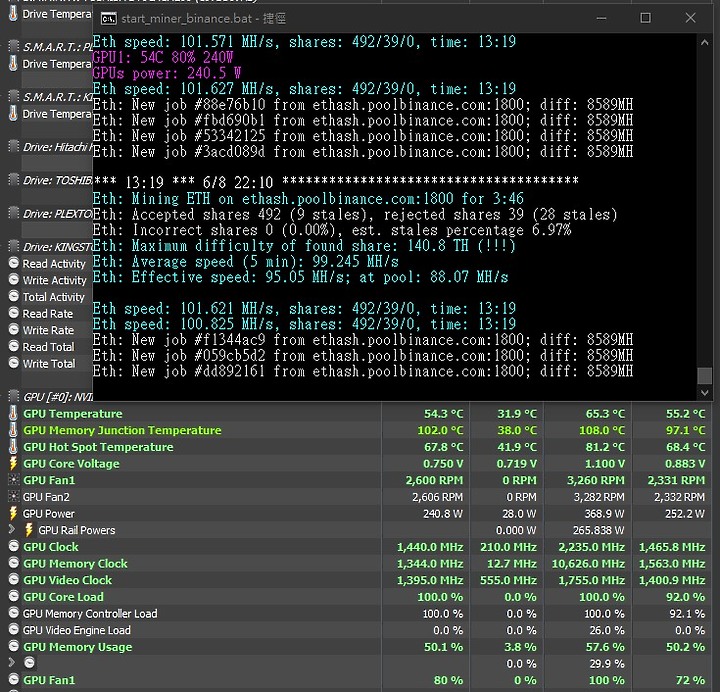Viewport: 720px width, 692px height.
Task: Click the 102.0 °C memory junction value
Action: click(x=440, y=430)
